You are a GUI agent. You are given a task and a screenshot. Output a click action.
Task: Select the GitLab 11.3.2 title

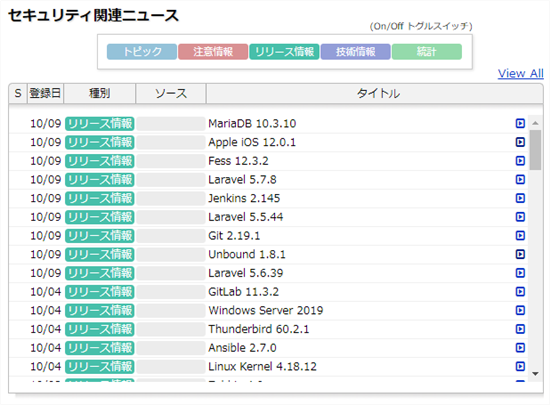(243, 292)
